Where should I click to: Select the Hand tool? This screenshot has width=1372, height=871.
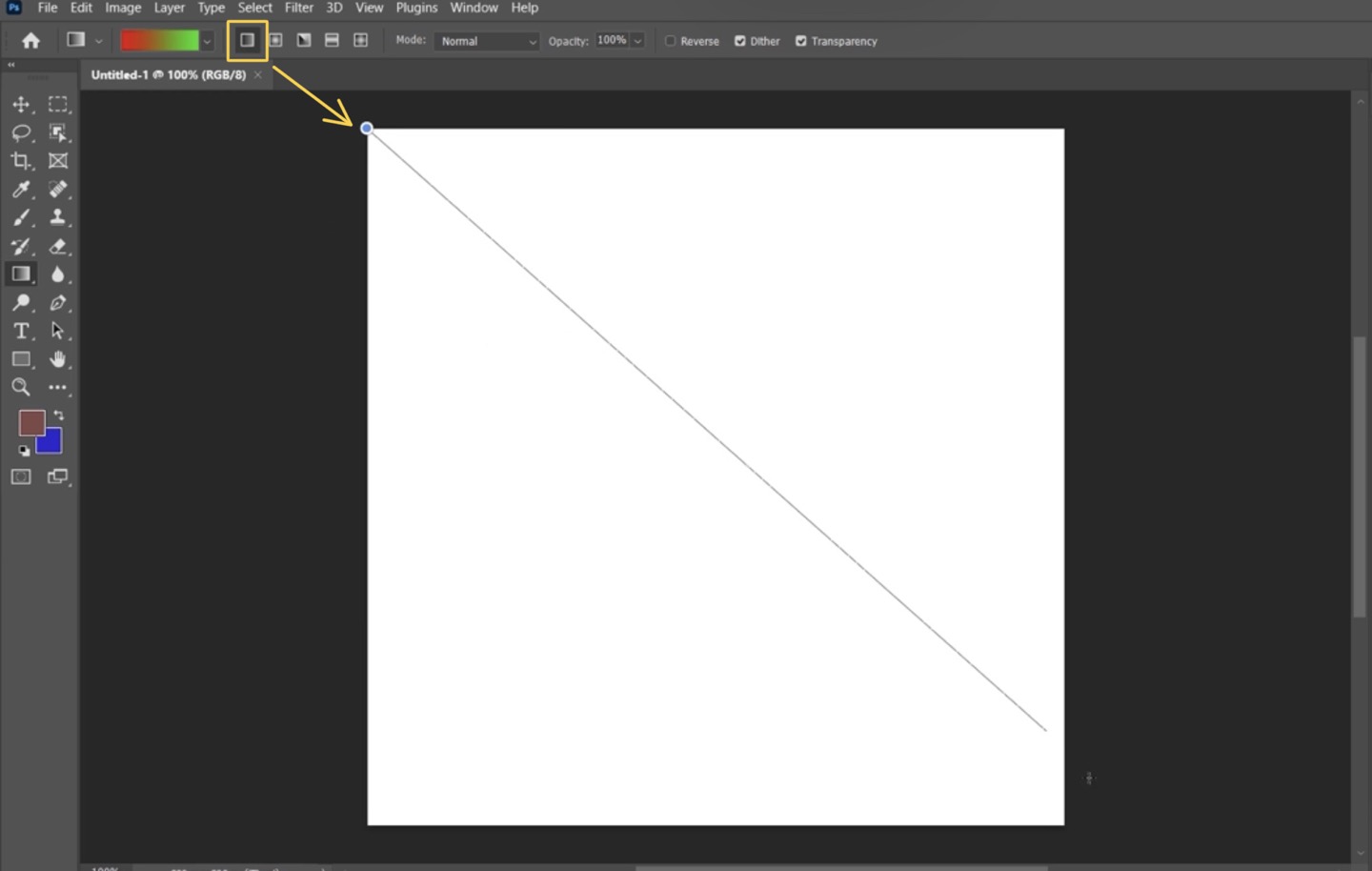(58, 359)
